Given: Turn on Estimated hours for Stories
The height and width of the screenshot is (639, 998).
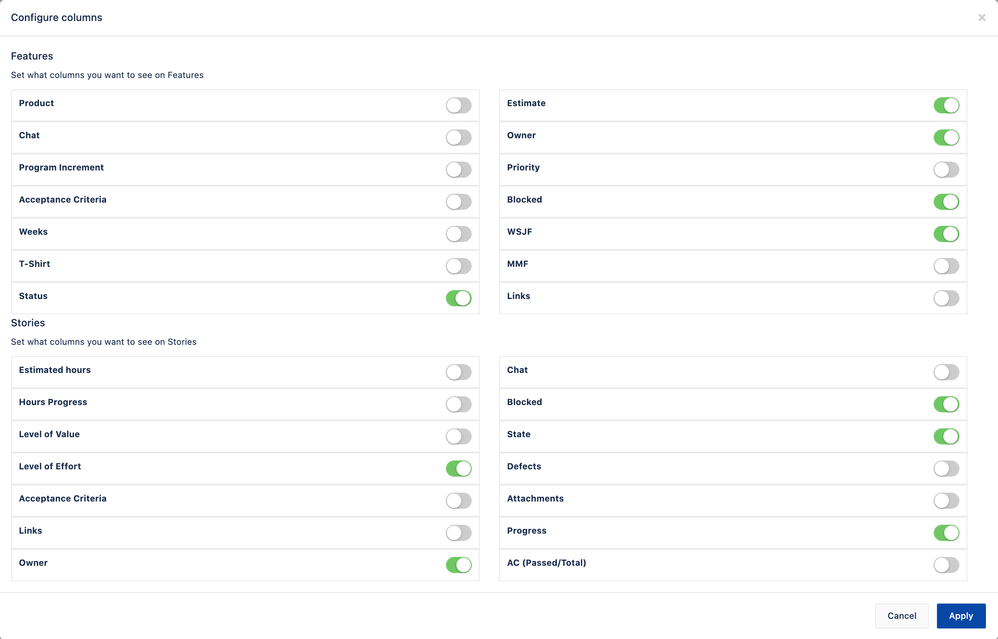Looking at the screenshot, I should [458, 371].
